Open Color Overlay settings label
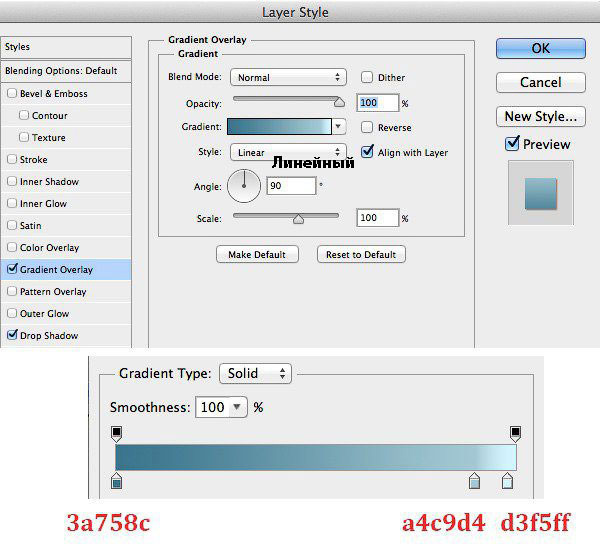The width and height of the screenshot is (600, 554). point(49,248)
